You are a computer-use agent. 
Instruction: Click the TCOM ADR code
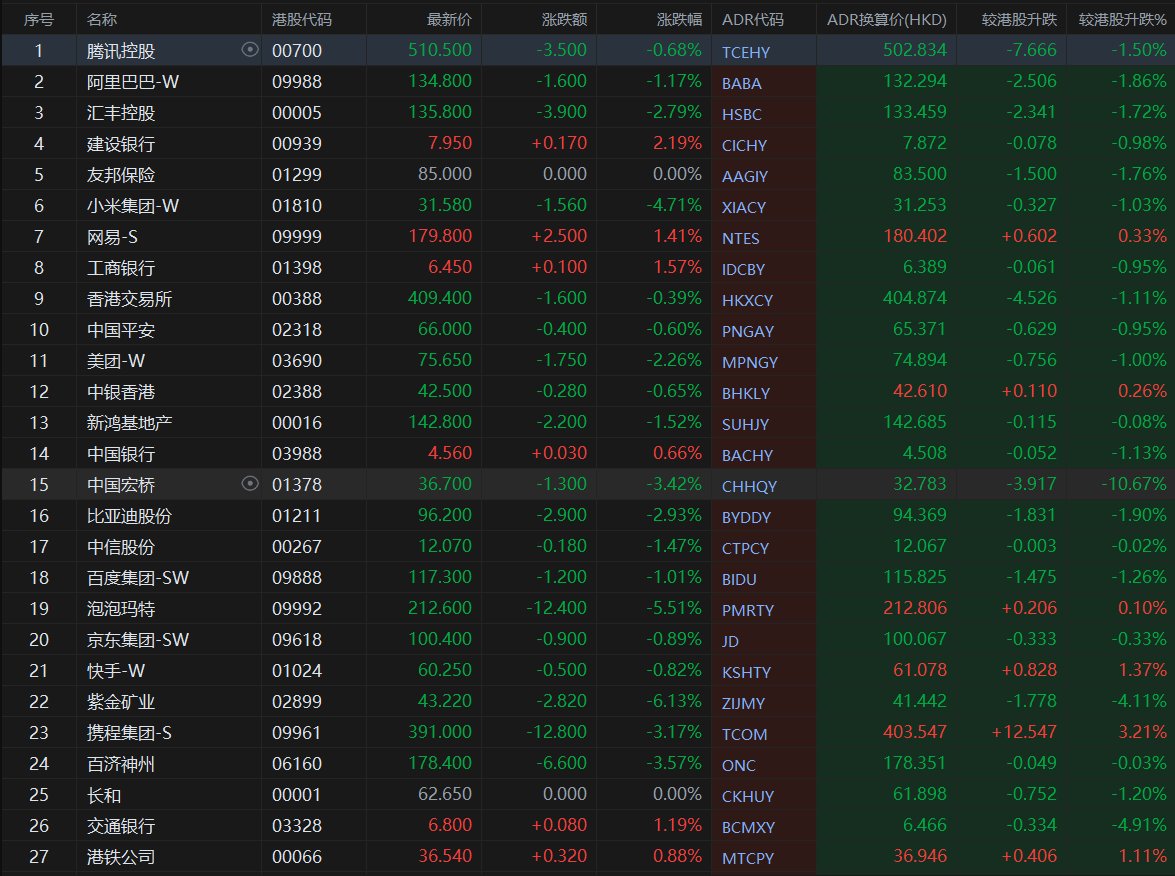[x=744, y=734]
